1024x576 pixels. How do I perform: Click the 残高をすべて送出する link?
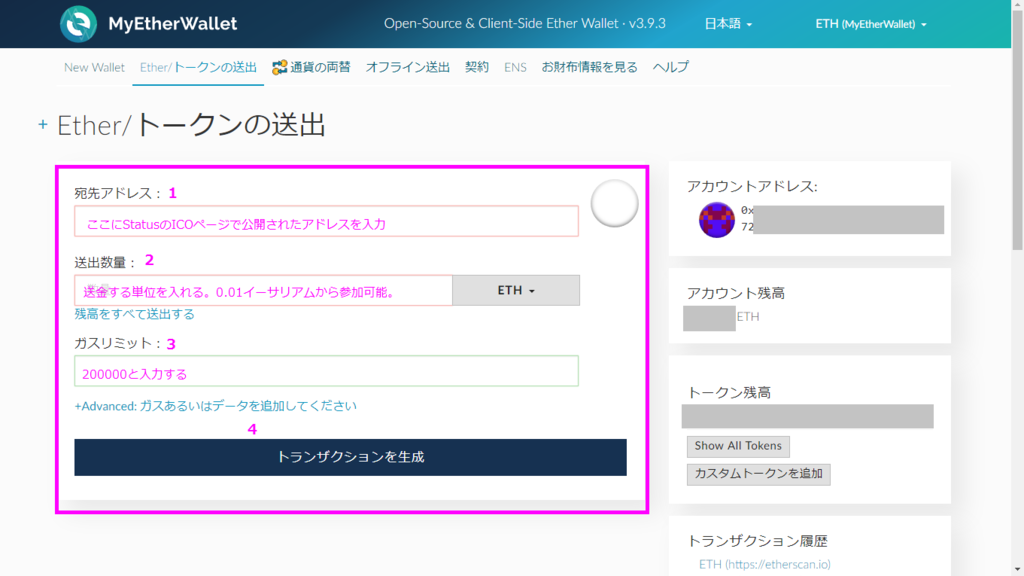[x=135, y=314]
